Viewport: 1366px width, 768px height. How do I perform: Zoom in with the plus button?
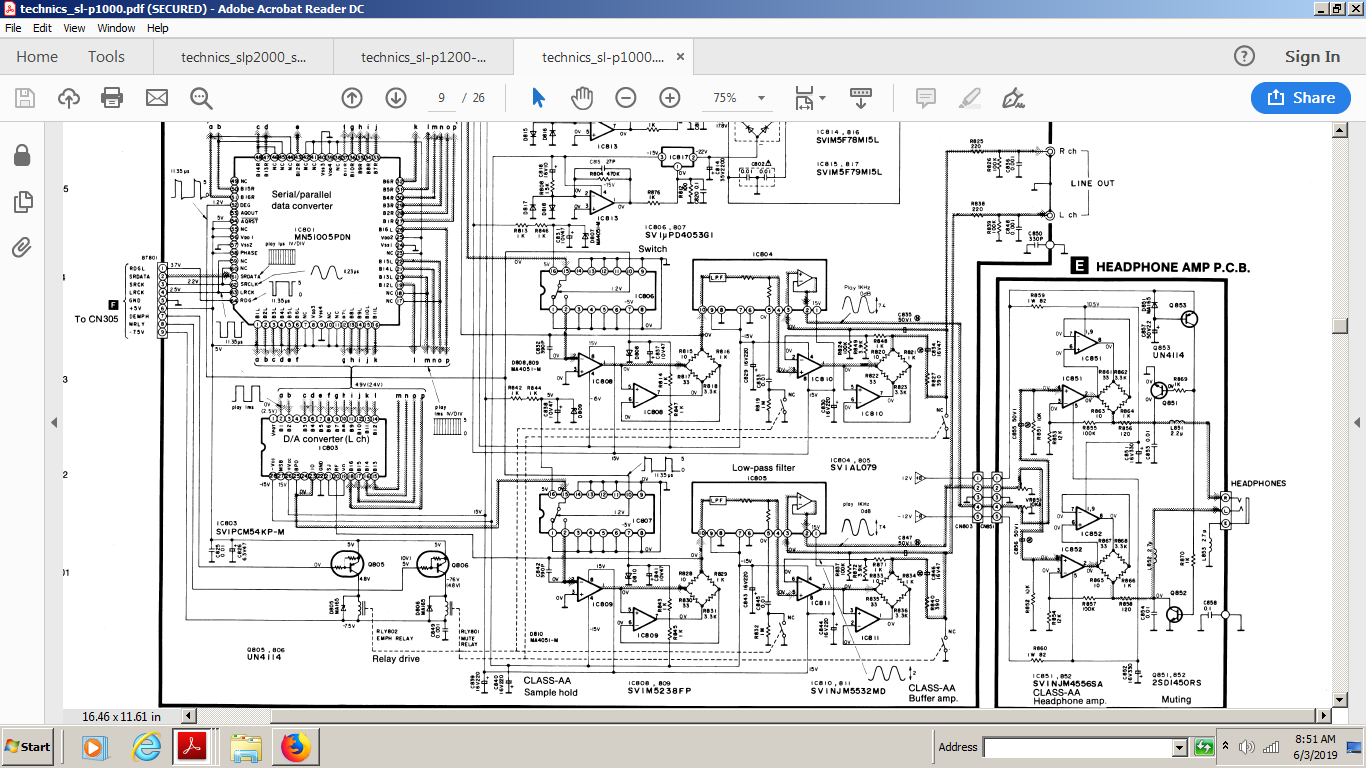[x=670, y=98]
